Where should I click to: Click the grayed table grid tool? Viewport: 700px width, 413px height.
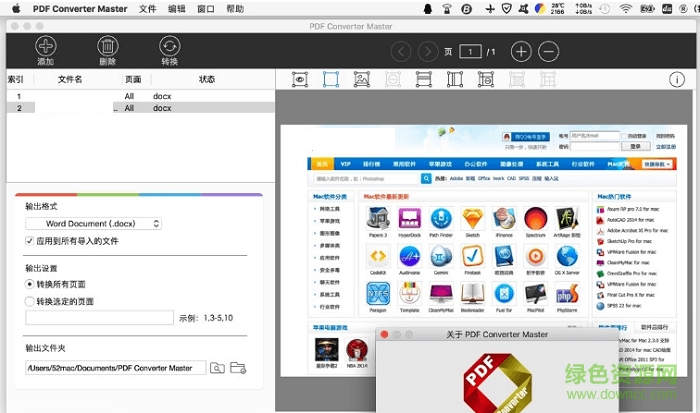pos(548,79)
